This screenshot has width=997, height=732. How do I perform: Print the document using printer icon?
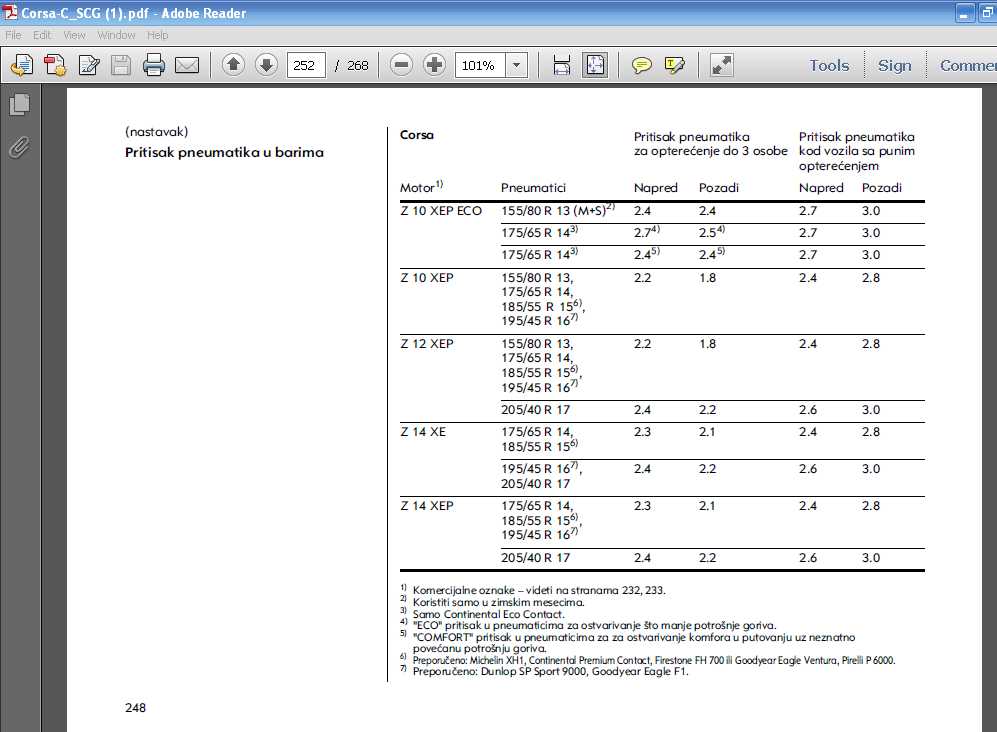(x=154, y=65)
